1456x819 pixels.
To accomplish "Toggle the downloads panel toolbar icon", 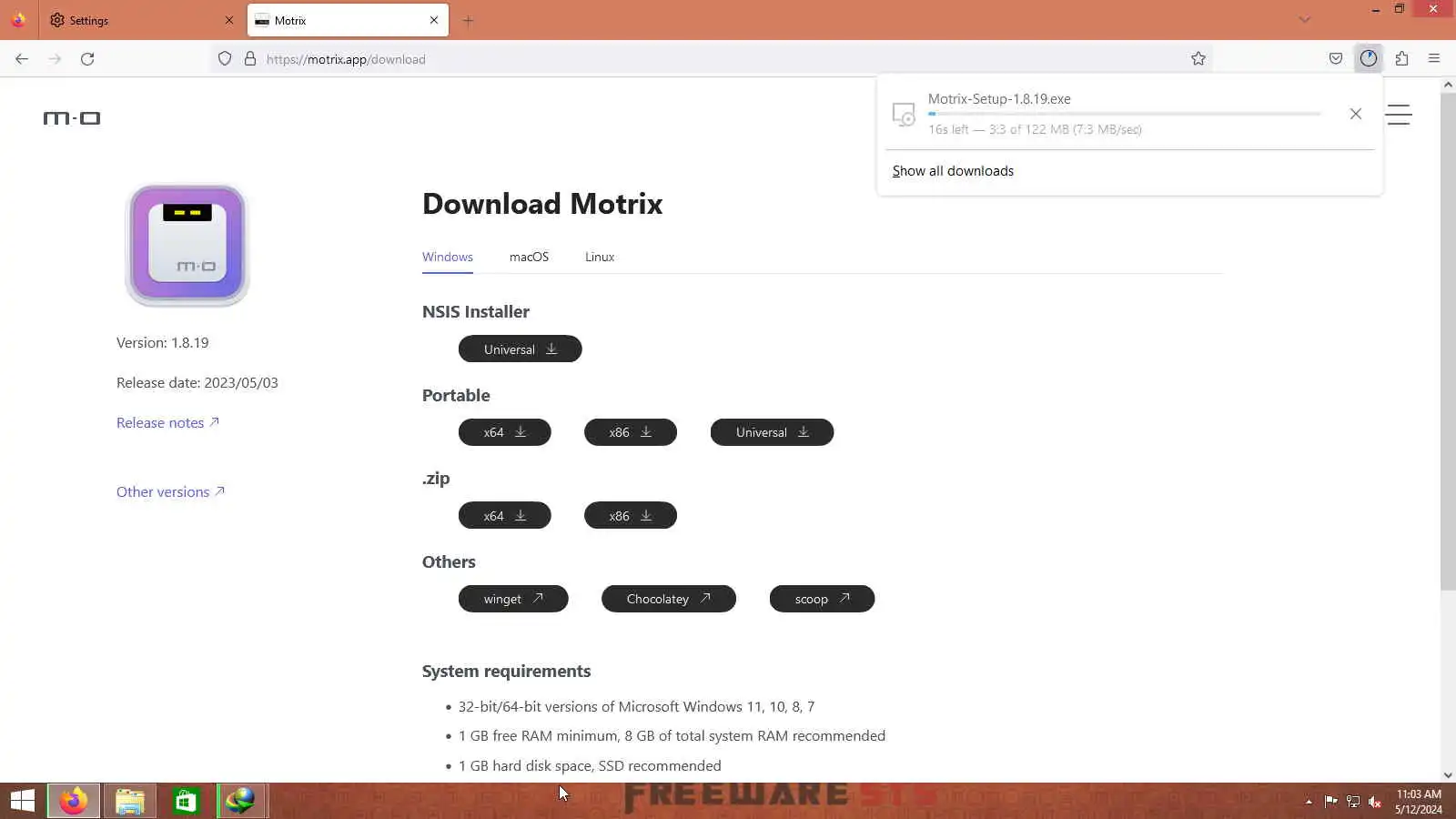I will [1369, 59].
